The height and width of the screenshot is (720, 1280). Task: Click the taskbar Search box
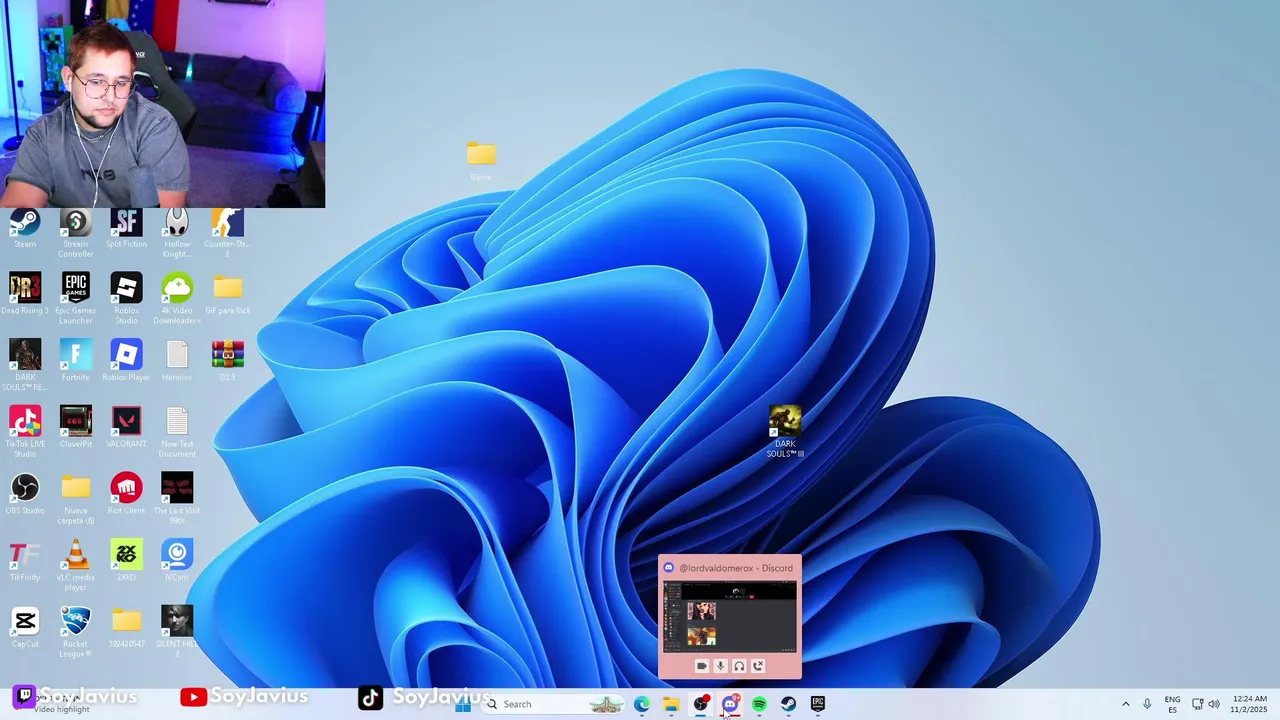[x=554, y=704]
